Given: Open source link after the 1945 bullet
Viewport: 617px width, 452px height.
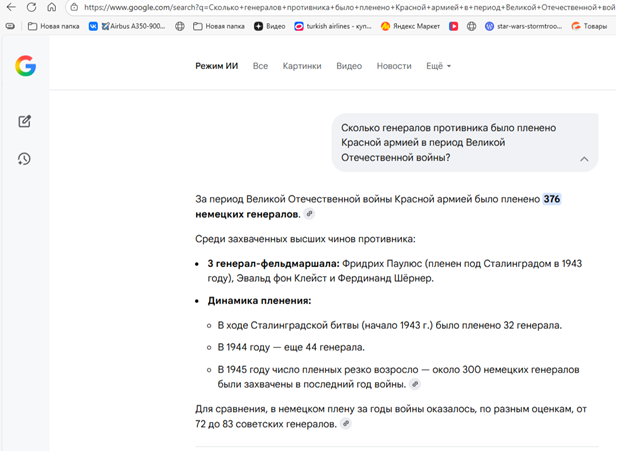Looking at the screenshot, I should [415, 384].
